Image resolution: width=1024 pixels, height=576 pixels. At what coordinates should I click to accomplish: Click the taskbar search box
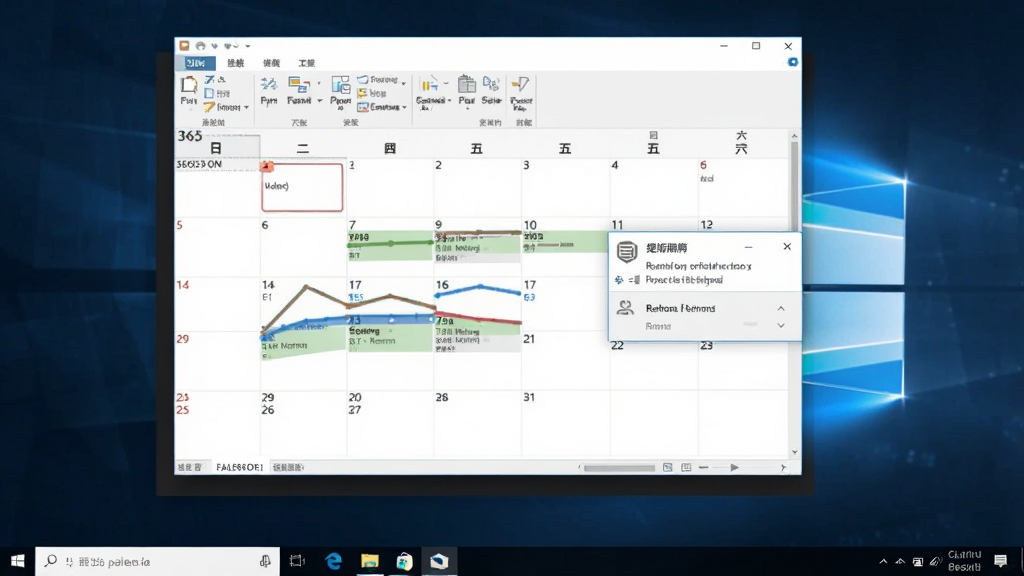click(157, 561)
